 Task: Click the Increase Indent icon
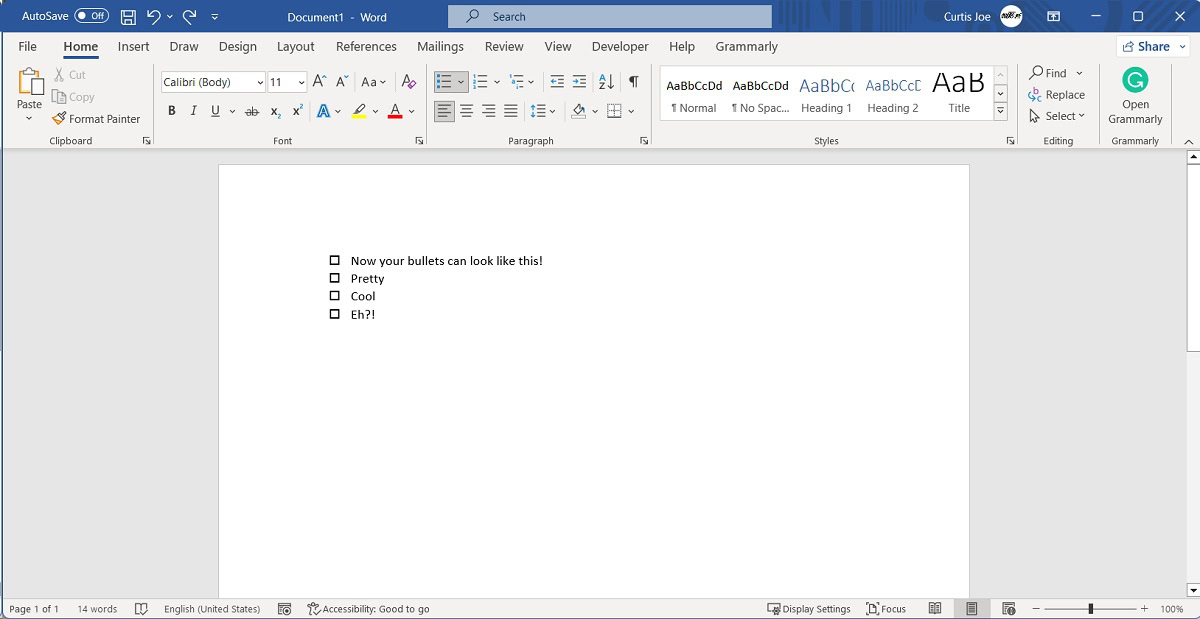click(579, 82)
